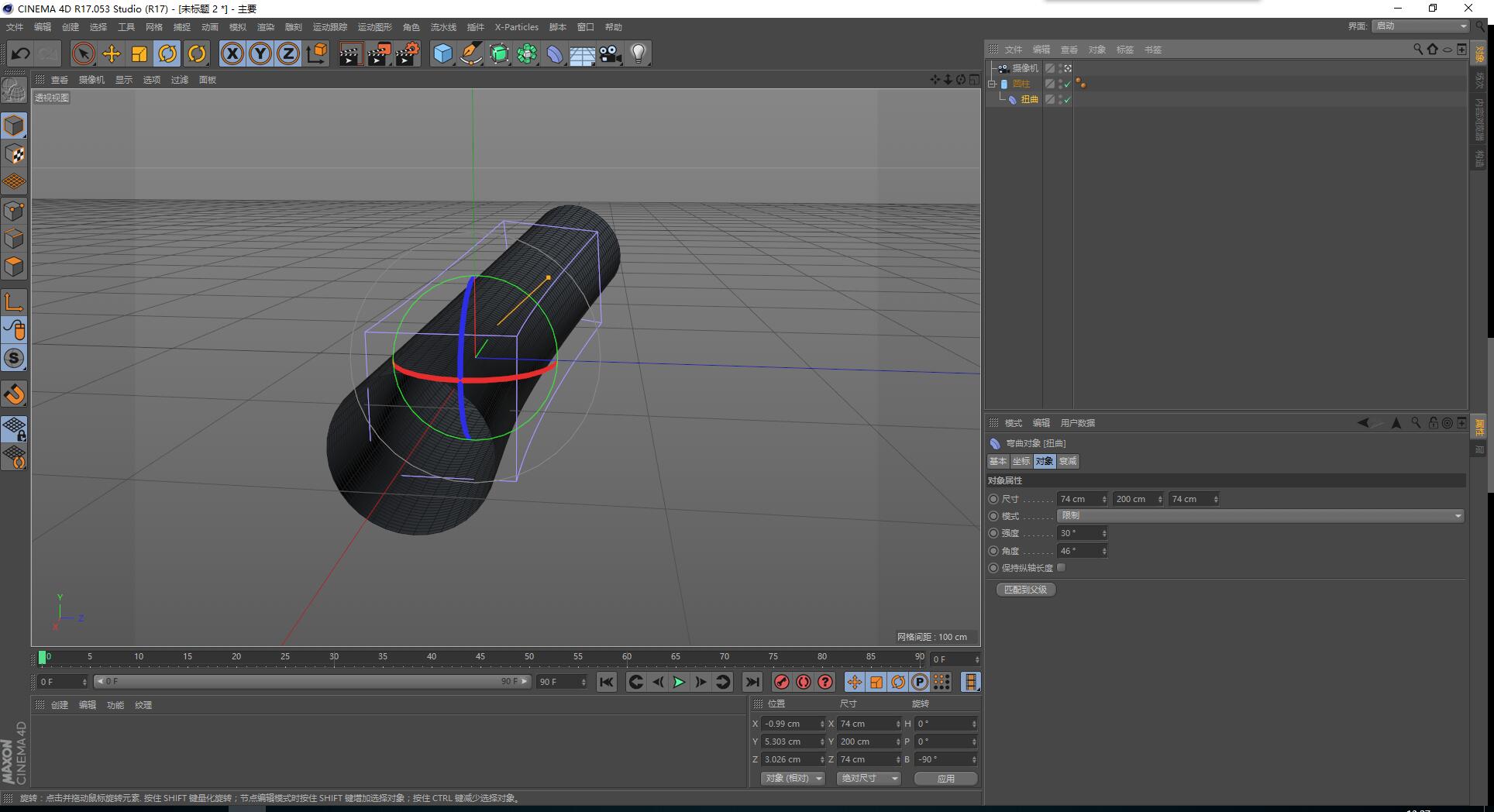Viewport: 1494px width, 812px height.
Task: Open the 运动图形 menu
Action: coord(374,27)
